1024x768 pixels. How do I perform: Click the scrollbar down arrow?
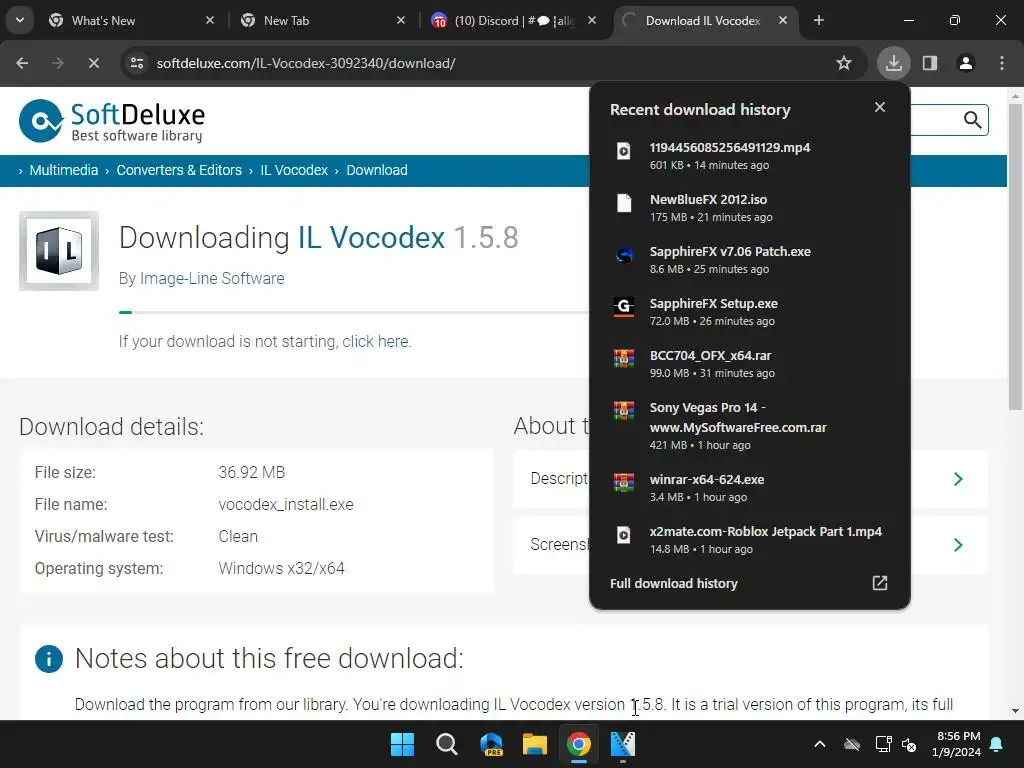pos(1016,711)
